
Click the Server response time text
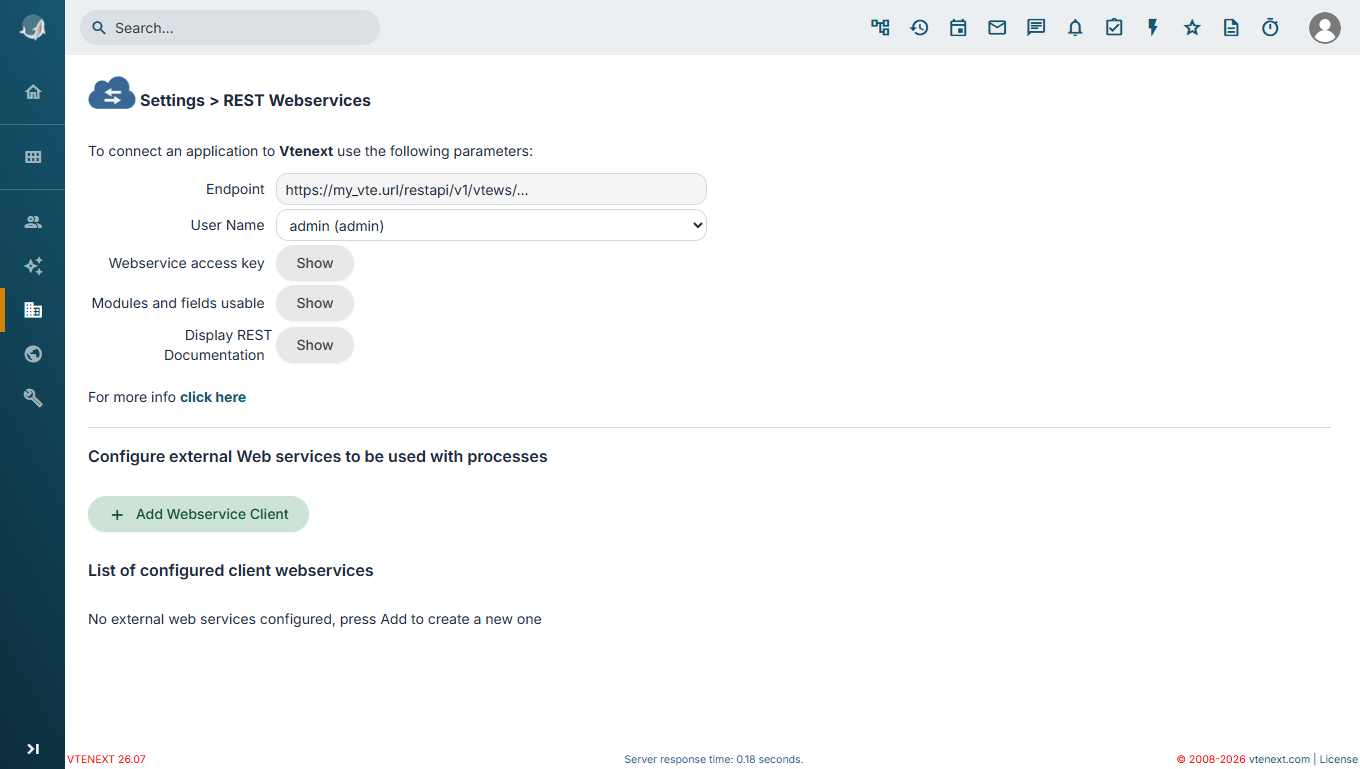pyautogui.click(x=714, y=760)
